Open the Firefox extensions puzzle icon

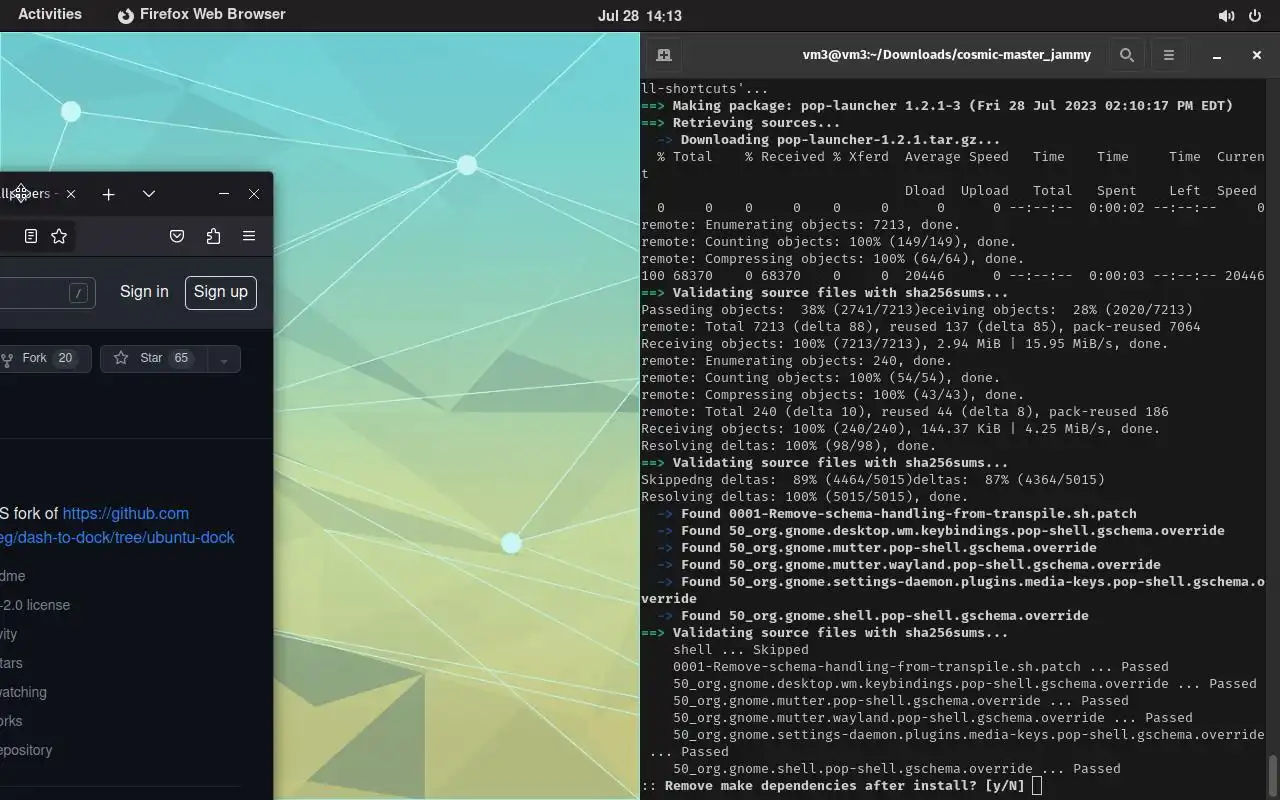pos(213,236)
